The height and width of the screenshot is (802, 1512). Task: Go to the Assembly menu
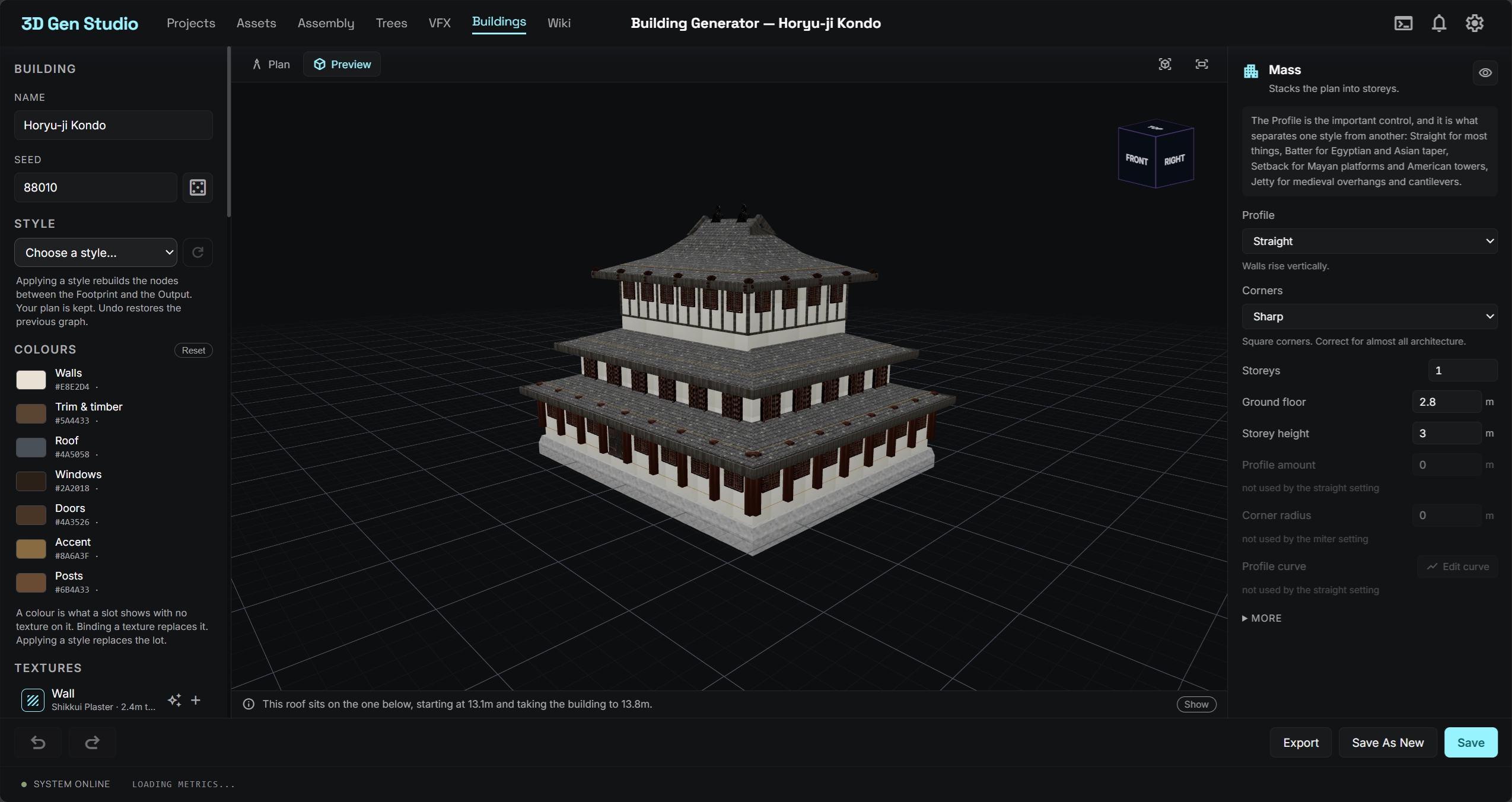click(326, 23)
